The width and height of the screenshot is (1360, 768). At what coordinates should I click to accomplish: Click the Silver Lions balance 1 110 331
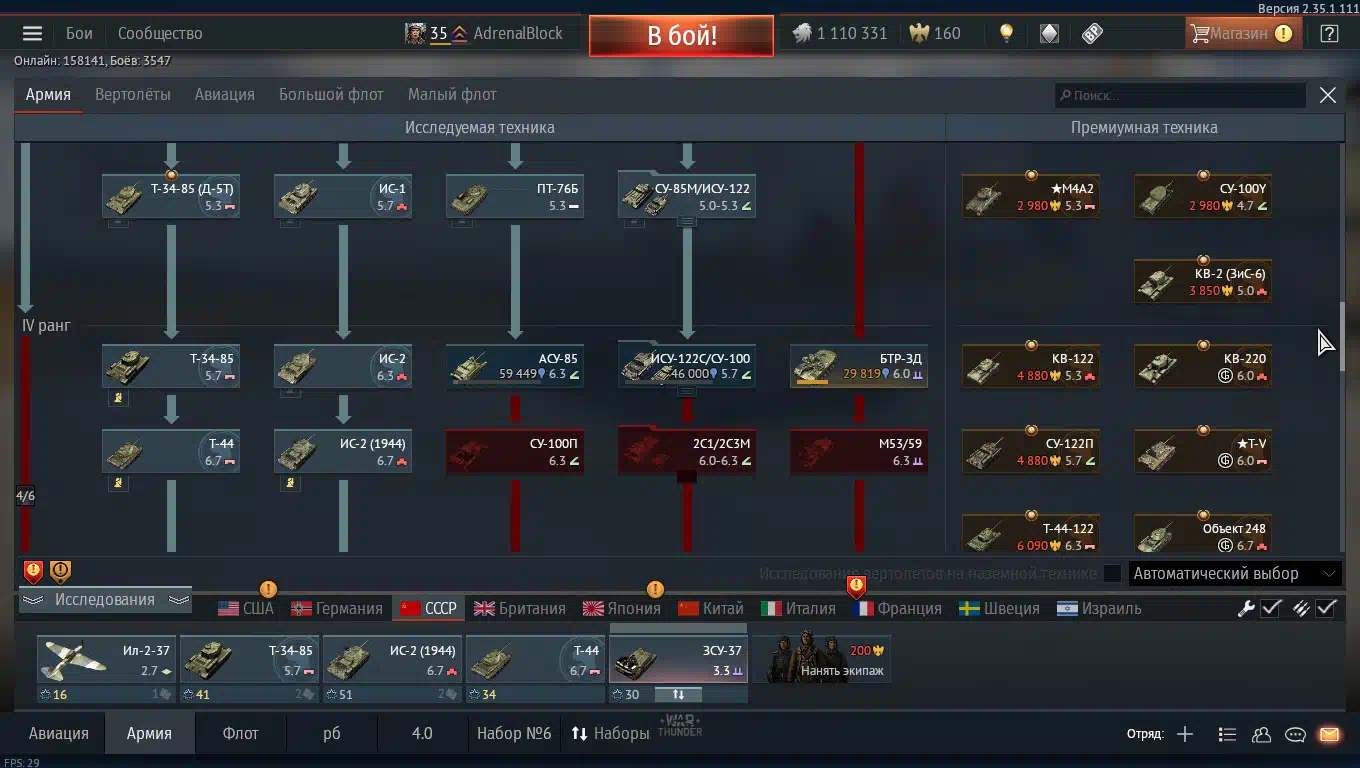click(x=840, y=33)
